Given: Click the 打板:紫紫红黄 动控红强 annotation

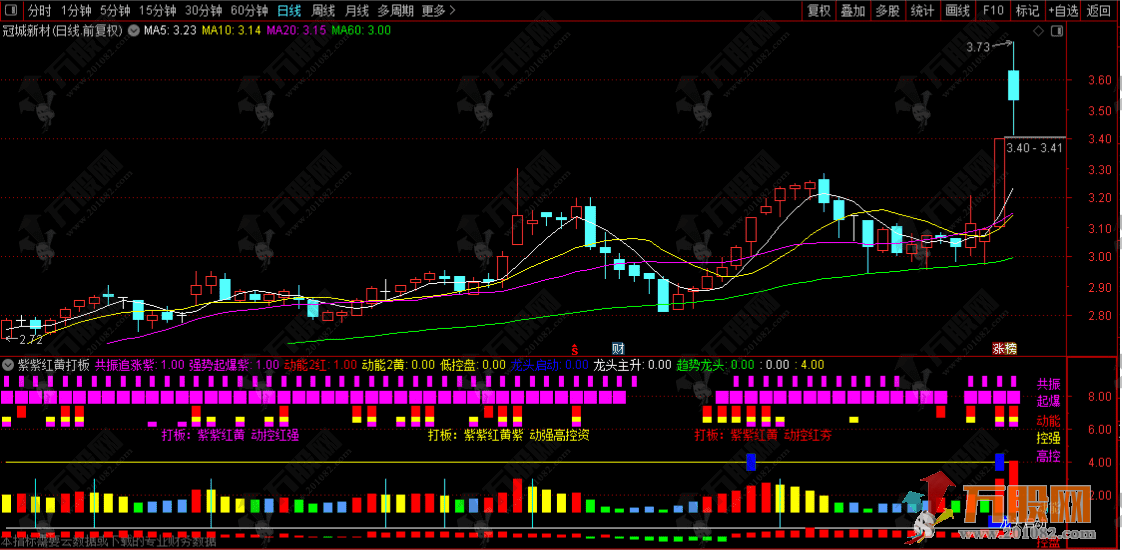Looking at the screenshot, I should click(x=230, y=434).
